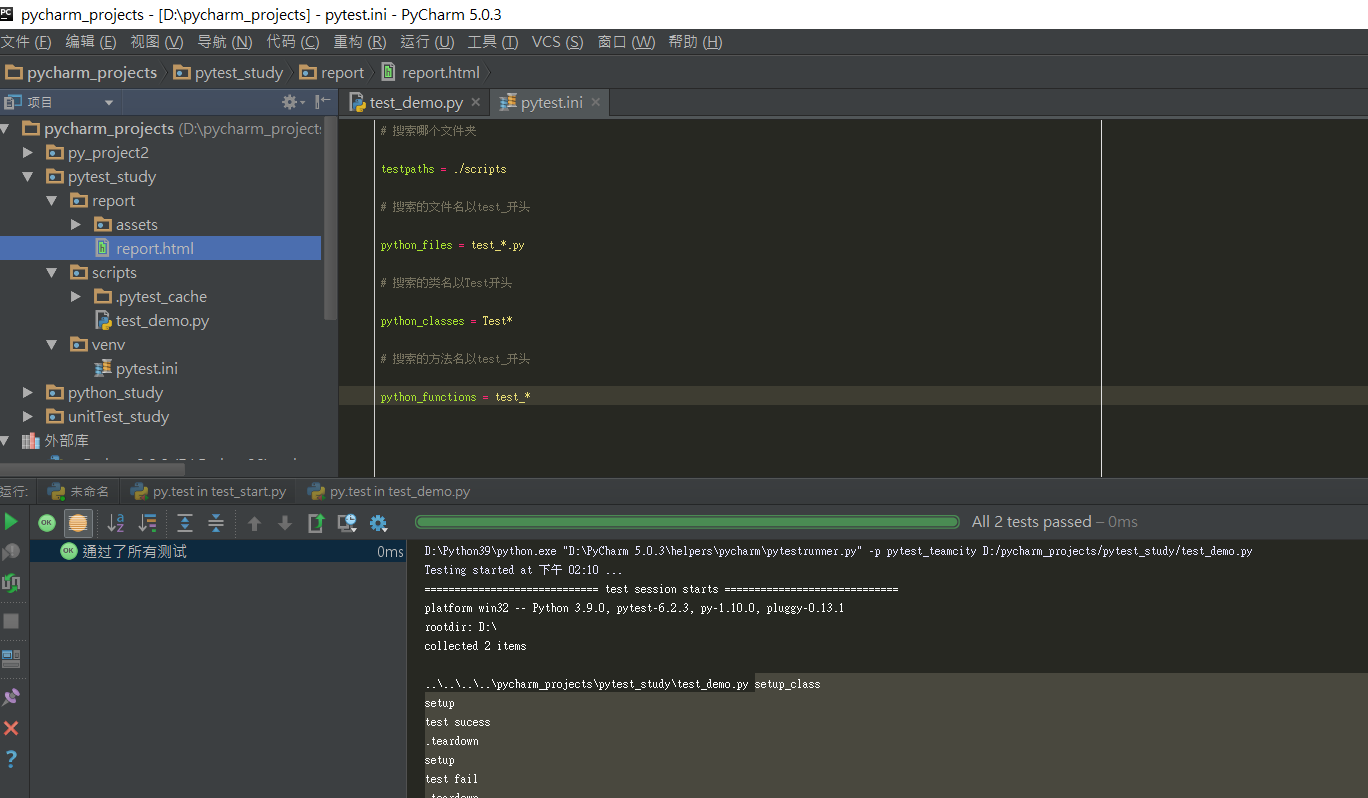The image size is (1368, 798).
Task: Toggle show passed tests OK icon
Action: (47, 522)
